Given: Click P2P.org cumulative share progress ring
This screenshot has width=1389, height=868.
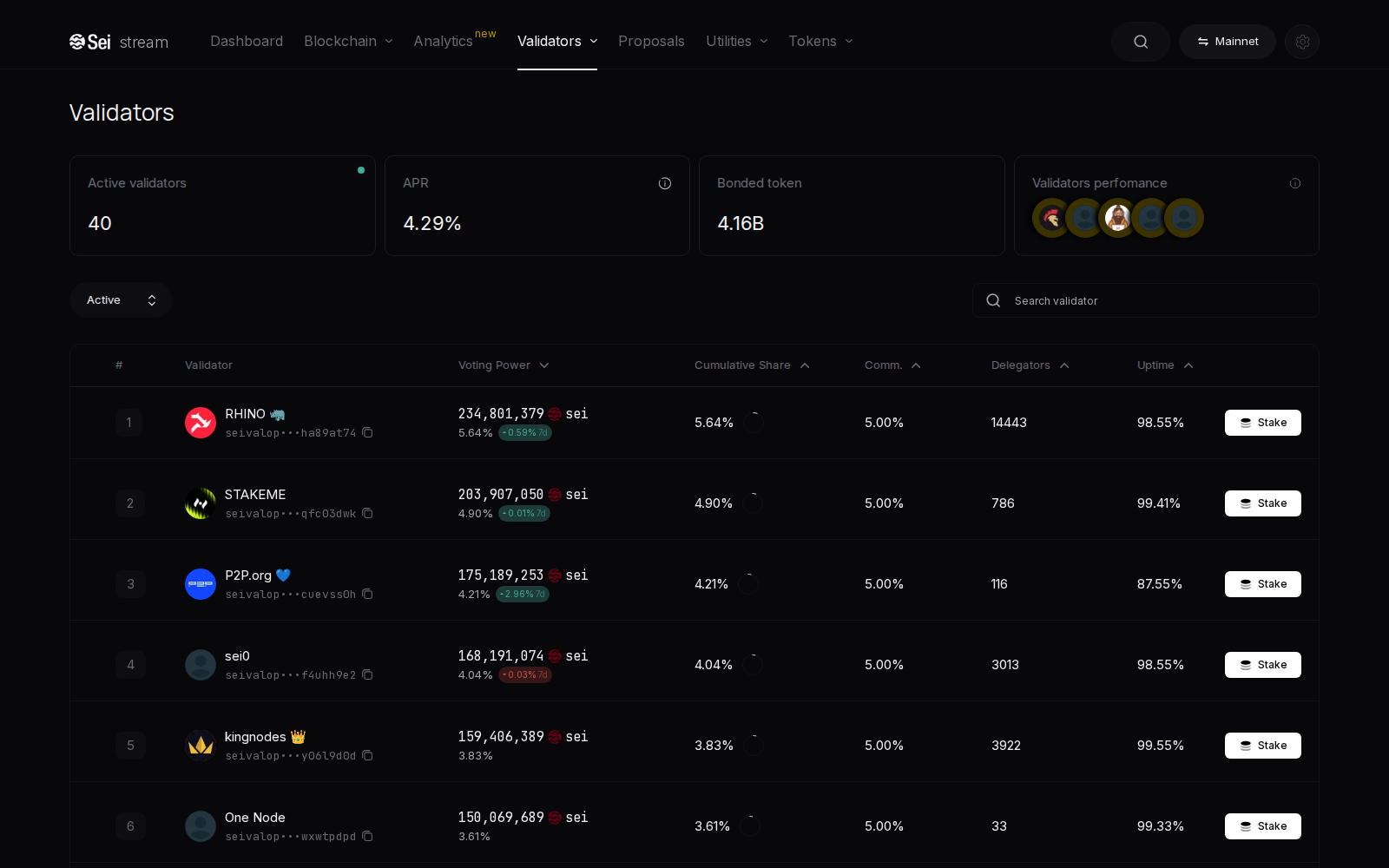Looking at the screenshot, I should [748, 584].
